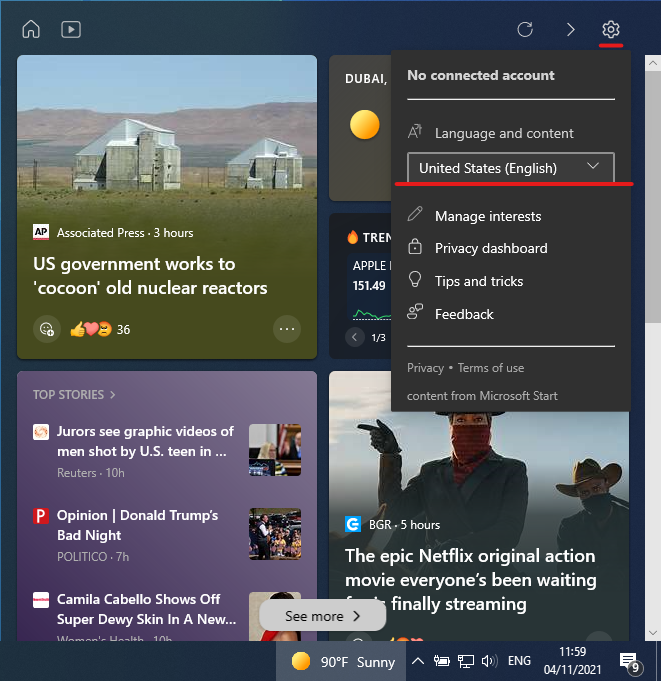
Task: Click the feed vertical scrollbar thumb
Action: (652, 197)
